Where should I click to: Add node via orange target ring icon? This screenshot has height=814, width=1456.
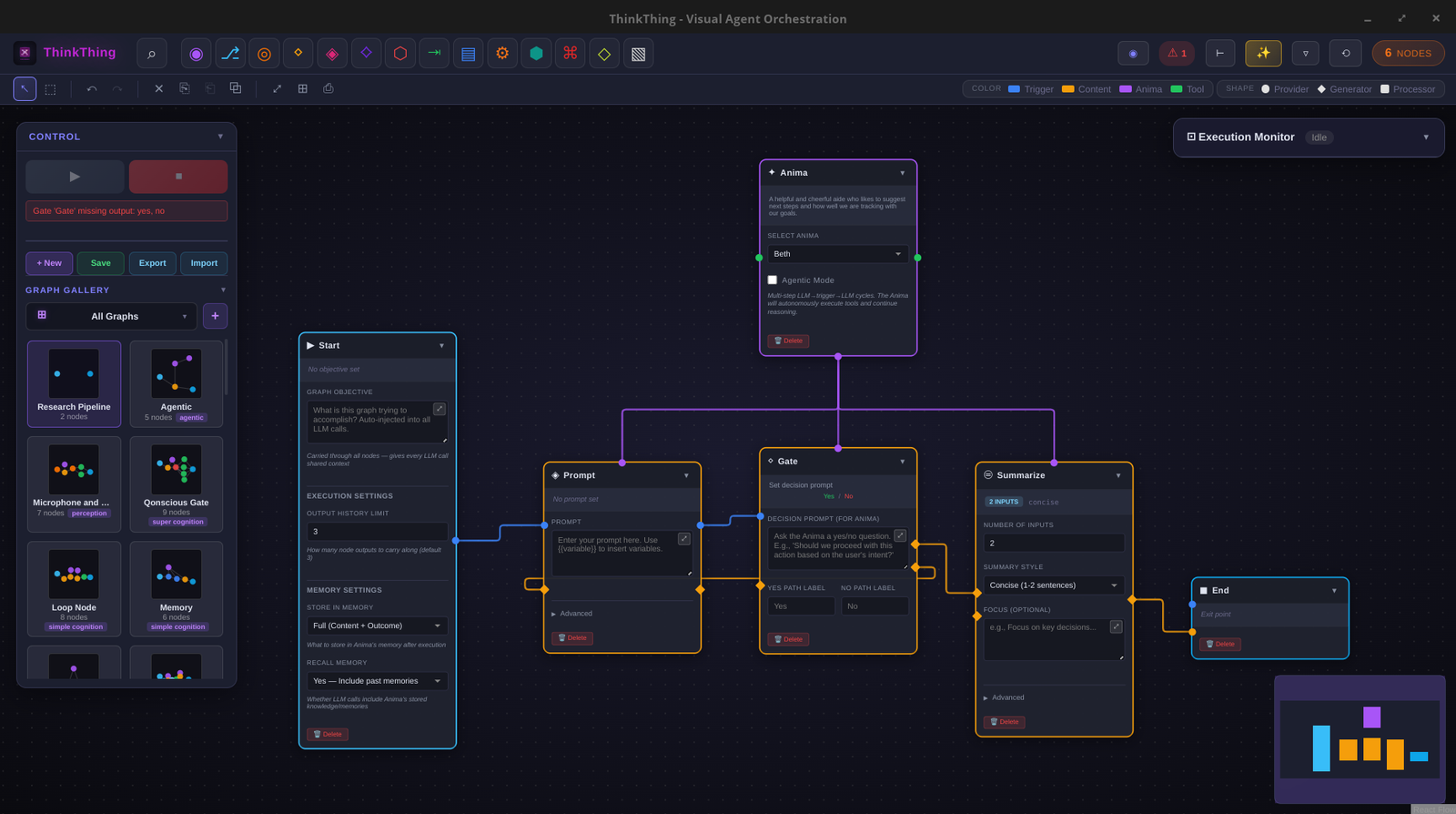click(x=264, y=54)
